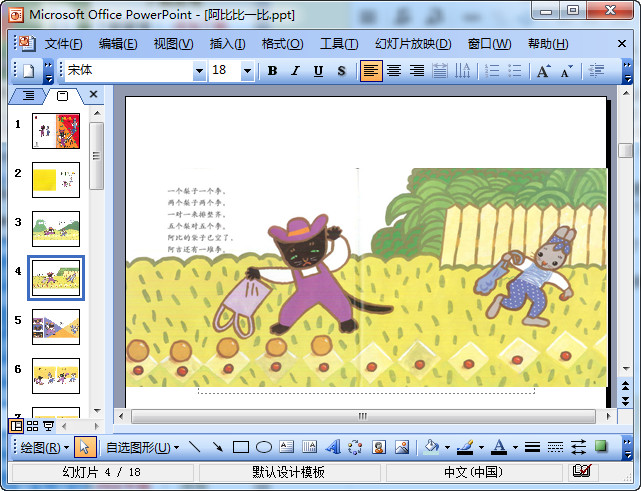Viewport: 641px width, 491px height.
Task: Open the 文件(F) menu
Action: pos(63,44)
